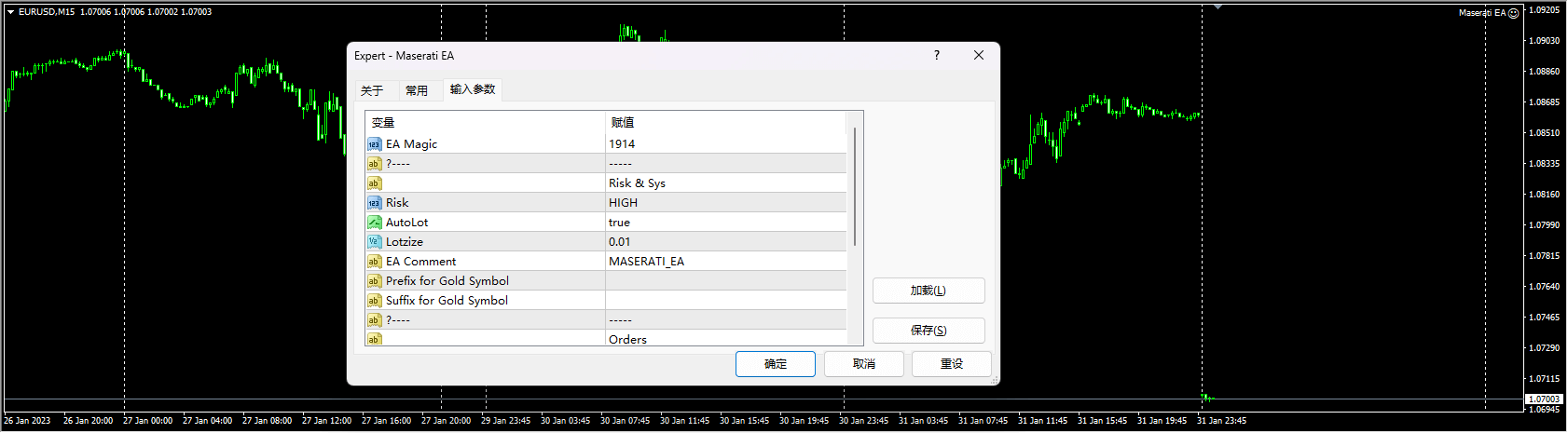Select the EA Comment value field
The image size is (1568, 433).
[725, 262]
